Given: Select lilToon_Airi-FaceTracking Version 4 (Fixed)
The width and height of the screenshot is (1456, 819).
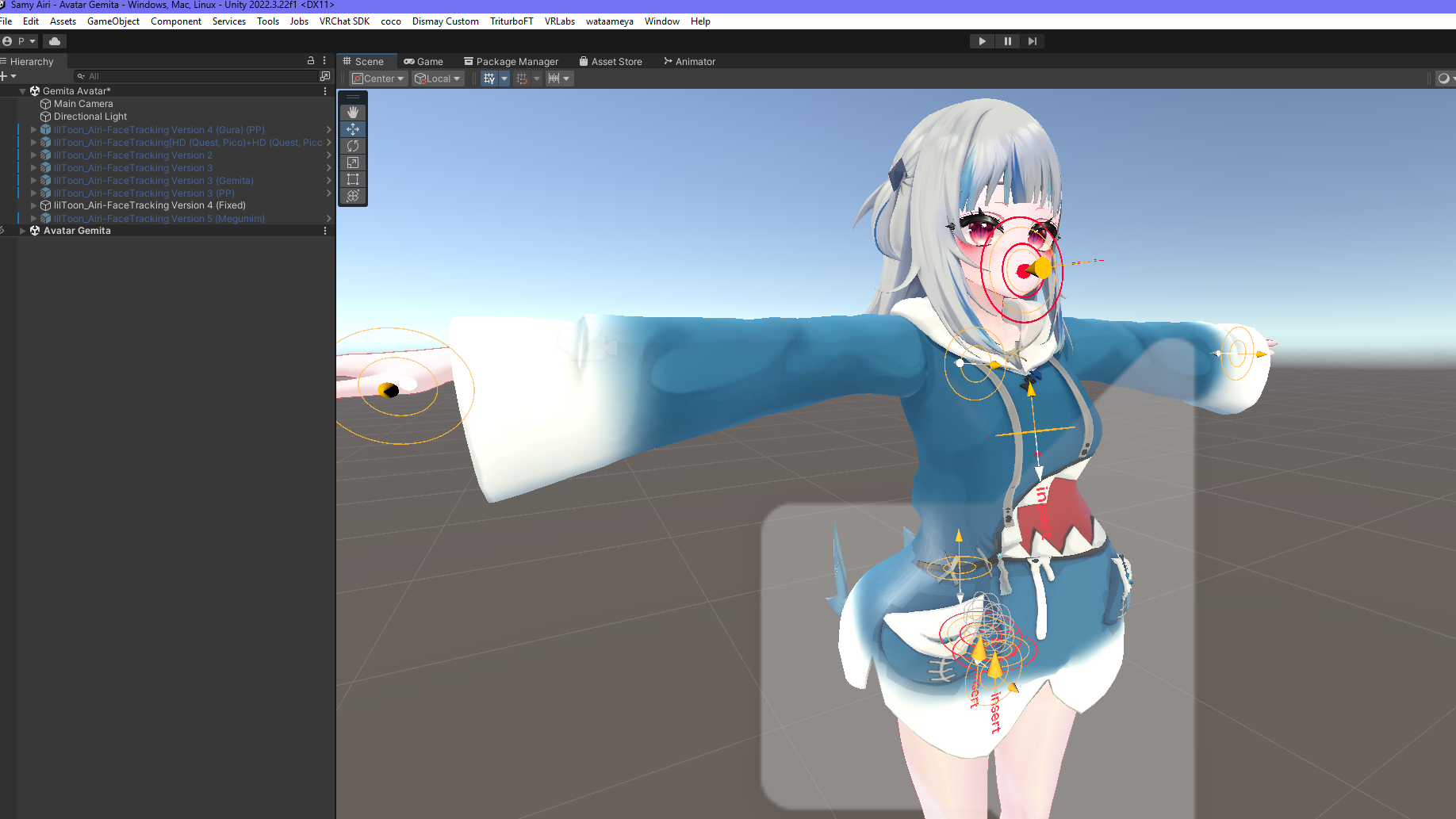Looking at the screenshot, I should (x=150, y=205).
